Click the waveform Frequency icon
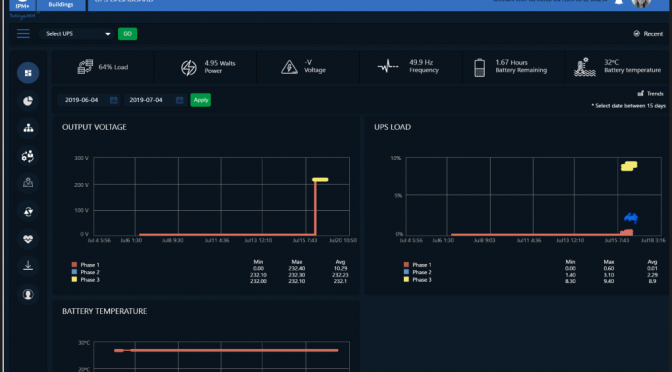 (388, 66)
